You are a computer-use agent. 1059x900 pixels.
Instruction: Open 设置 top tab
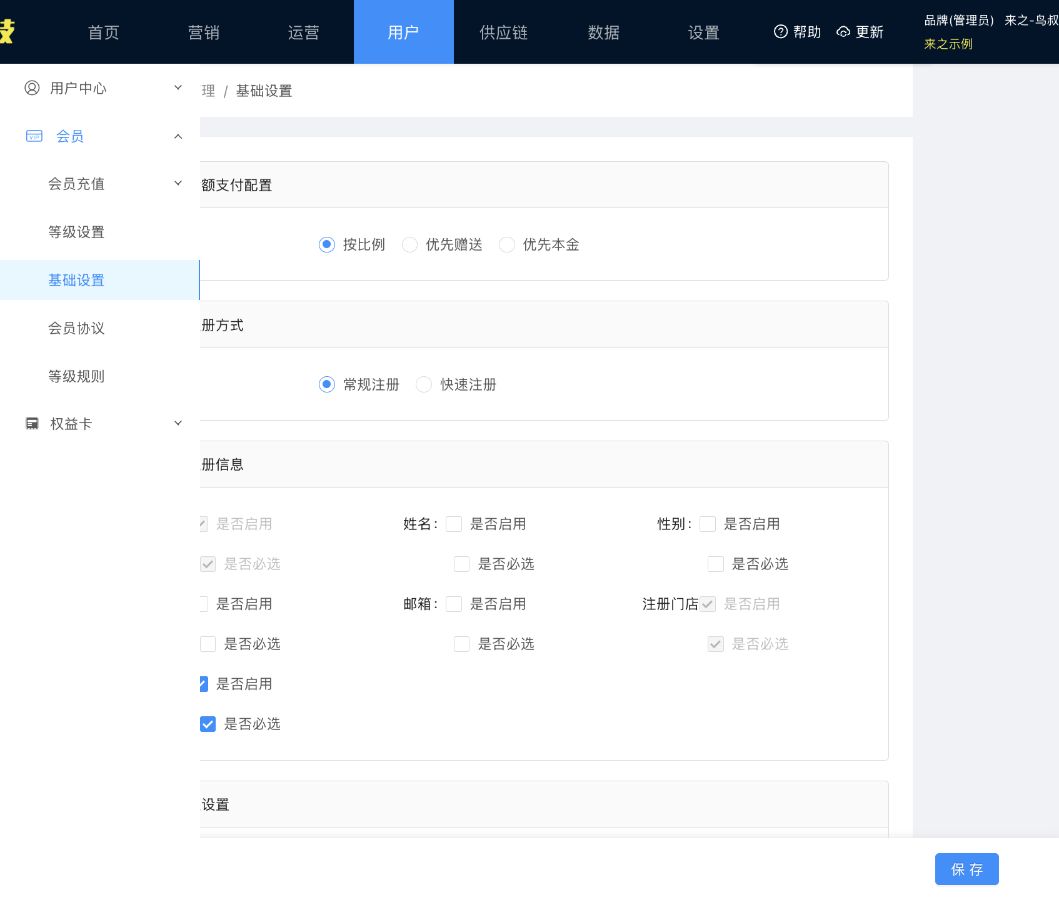704,32
